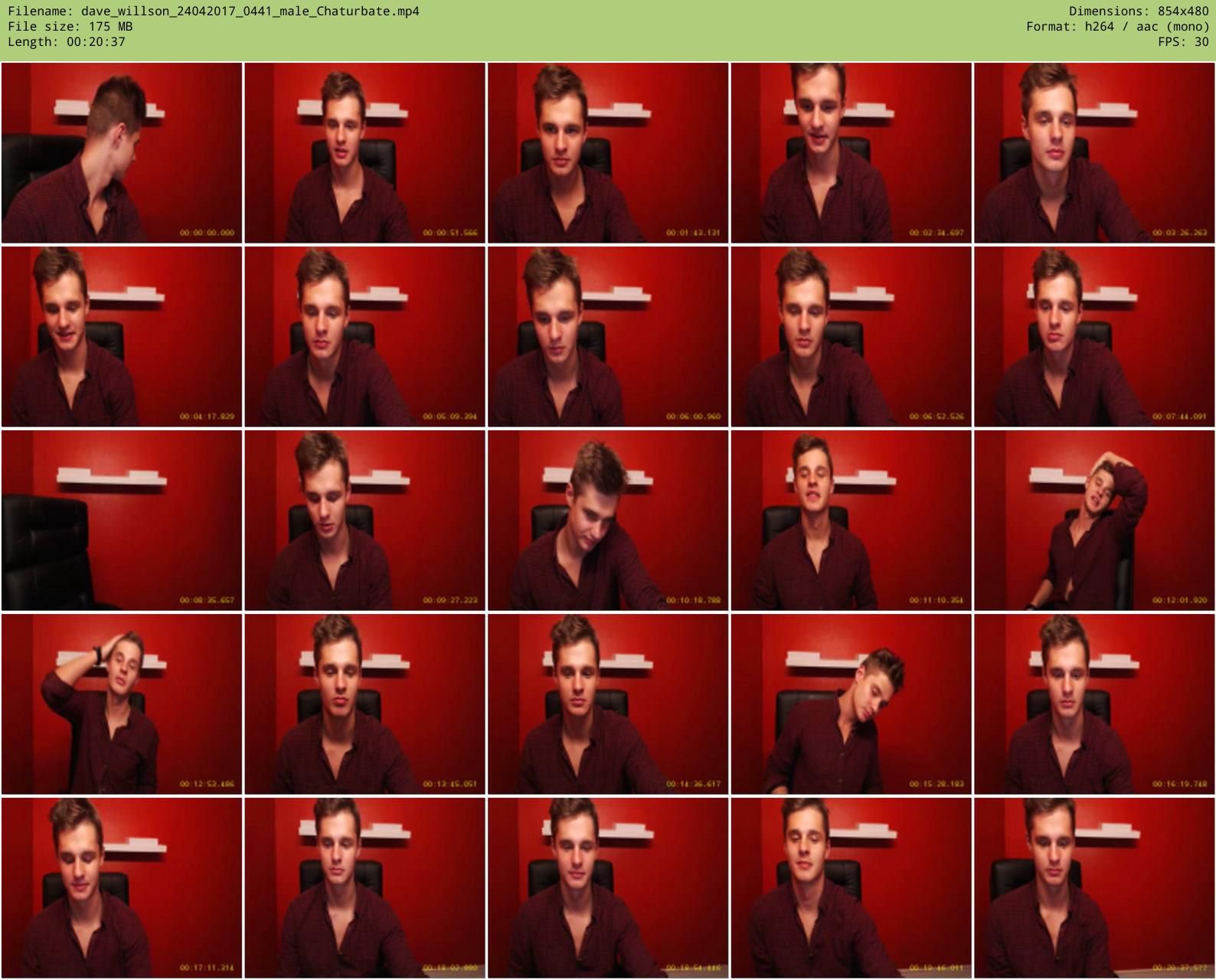Click the frame stamped 00:06:00.960
The height and width of the screenshot is (980, 1216).
click(x=608, y=336)
